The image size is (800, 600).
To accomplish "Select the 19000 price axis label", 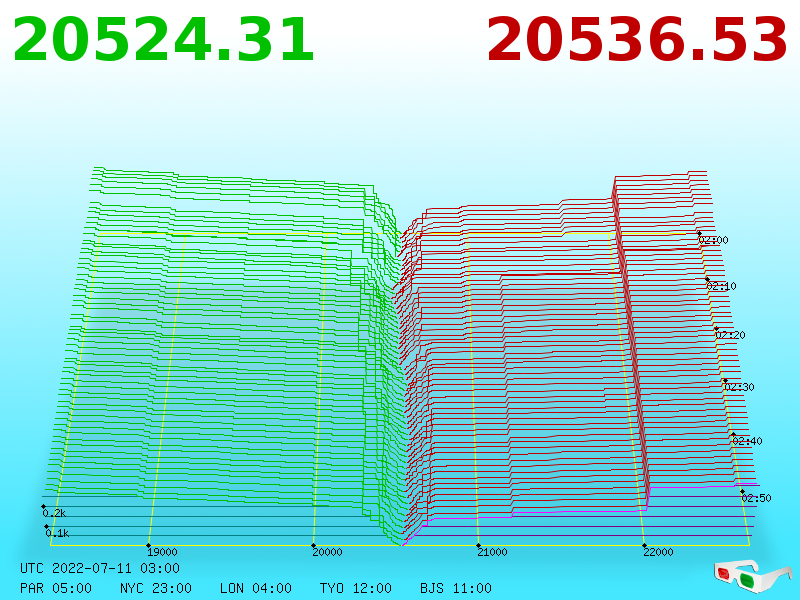I will [x=162, y=552].
